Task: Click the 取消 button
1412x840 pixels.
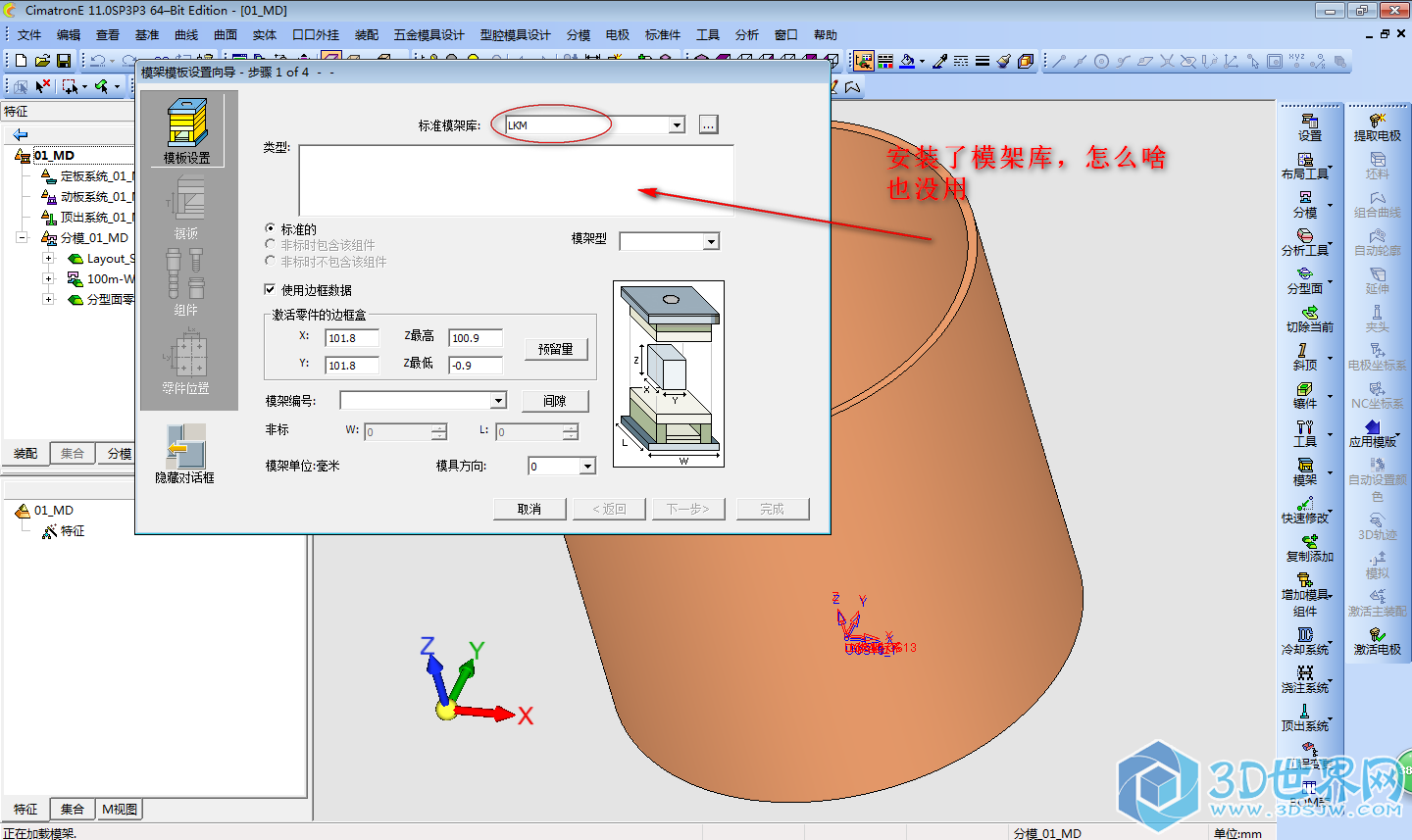Action: pyautogui.click(x=529, y=509)
